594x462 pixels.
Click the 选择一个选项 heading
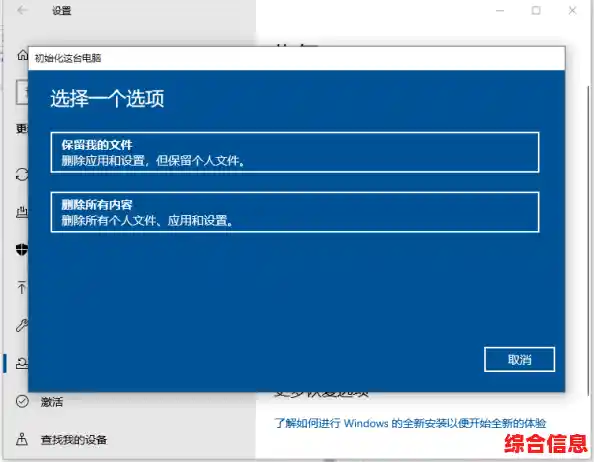pos(107,98)
